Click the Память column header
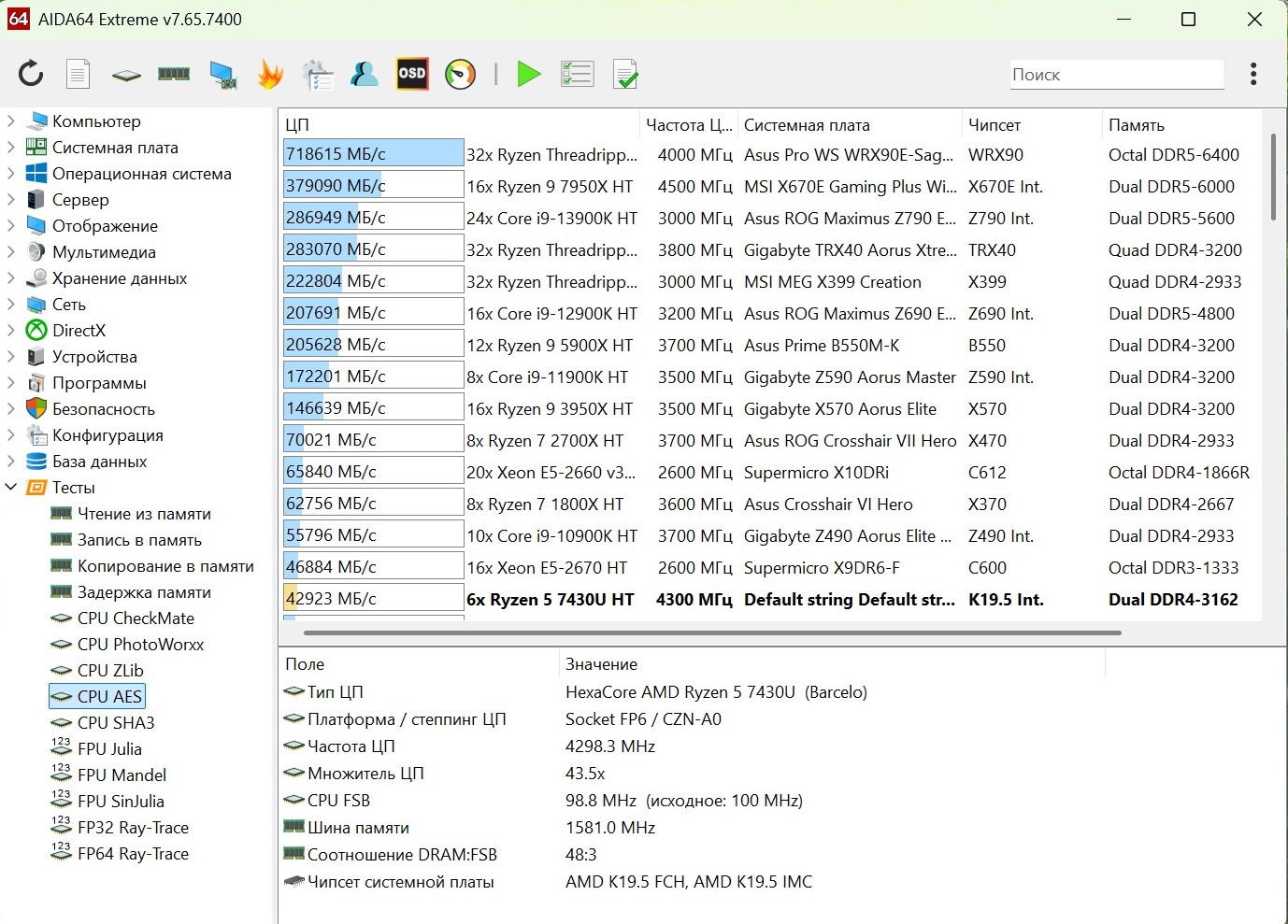 click(1136, 125)
